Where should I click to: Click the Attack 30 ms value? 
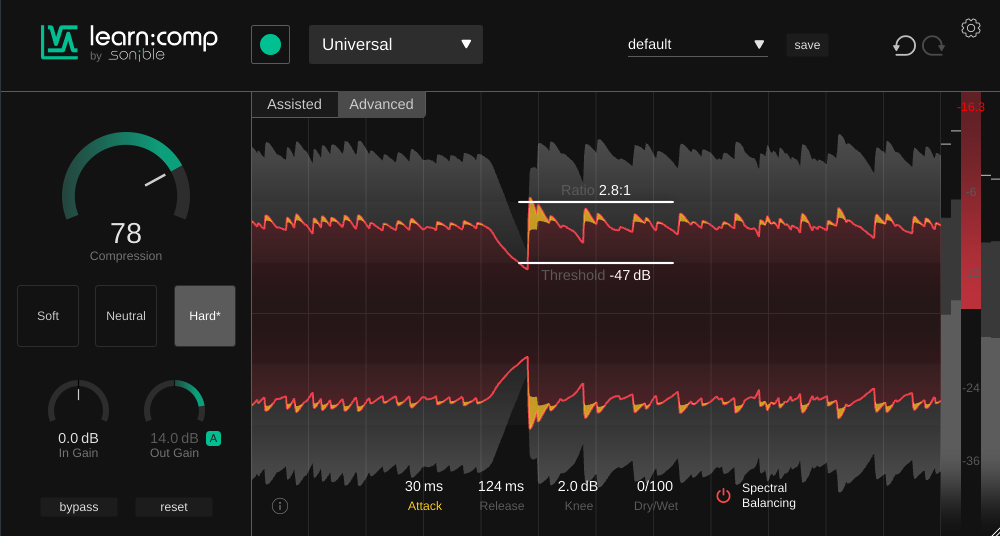[424, 487]
